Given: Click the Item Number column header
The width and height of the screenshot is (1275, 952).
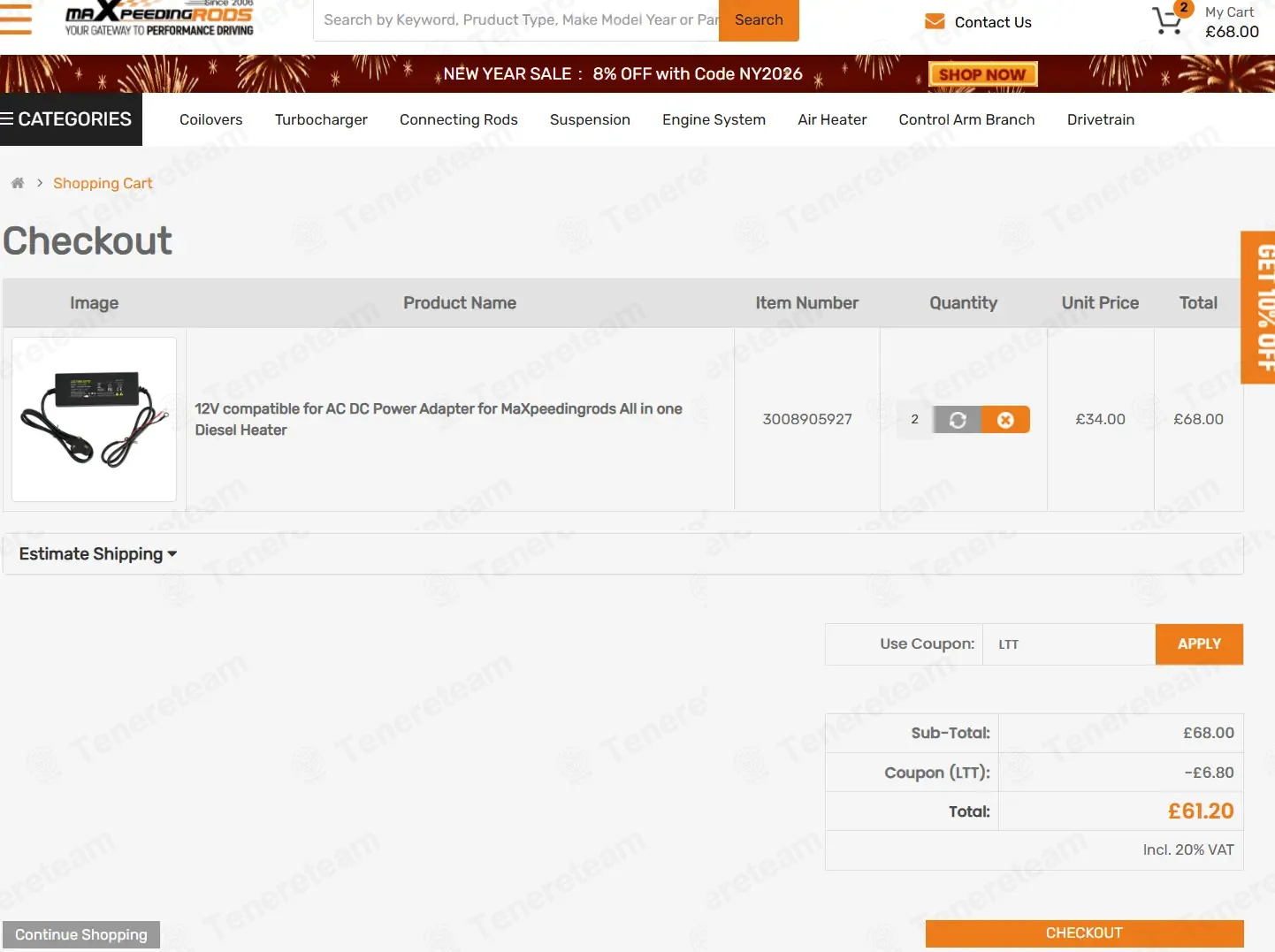Looking at the screenshot, I should click(806, 303).
